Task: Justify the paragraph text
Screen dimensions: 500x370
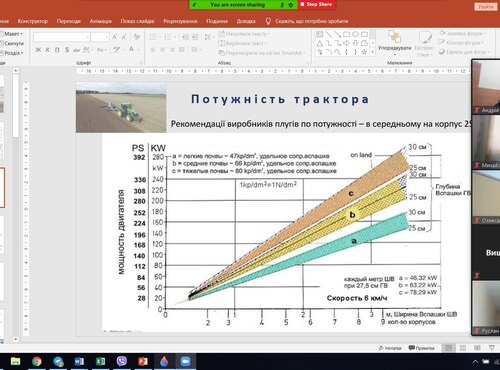Action: click(182, 50)
